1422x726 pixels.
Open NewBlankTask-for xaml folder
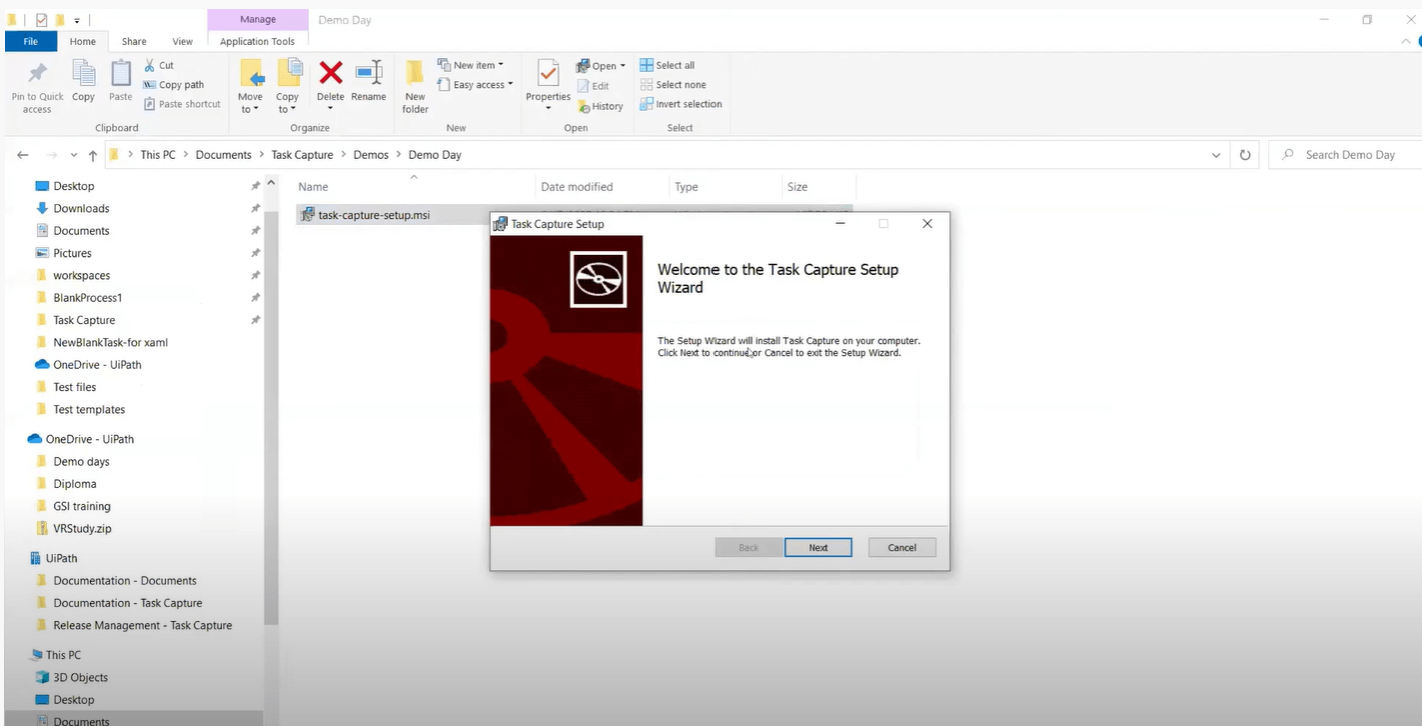coord(110,342)
